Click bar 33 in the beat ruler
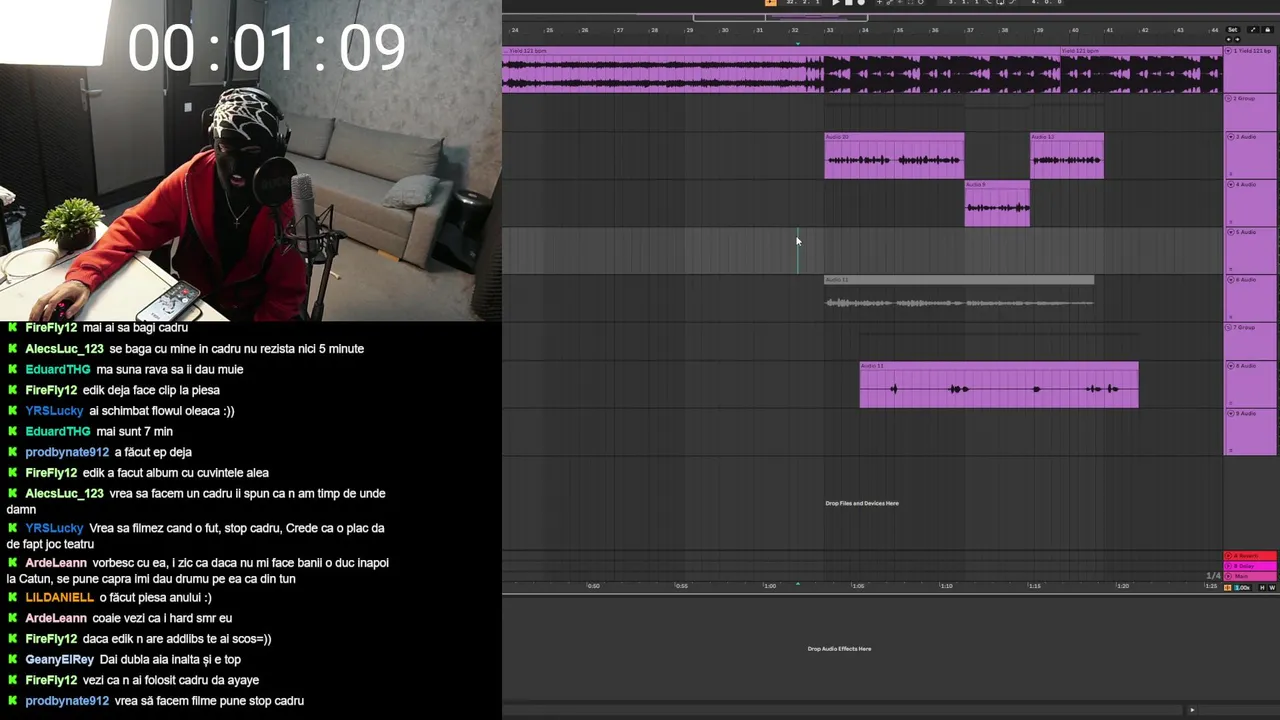This screenshot has height=720, width=1280. [x=829, y=30]
